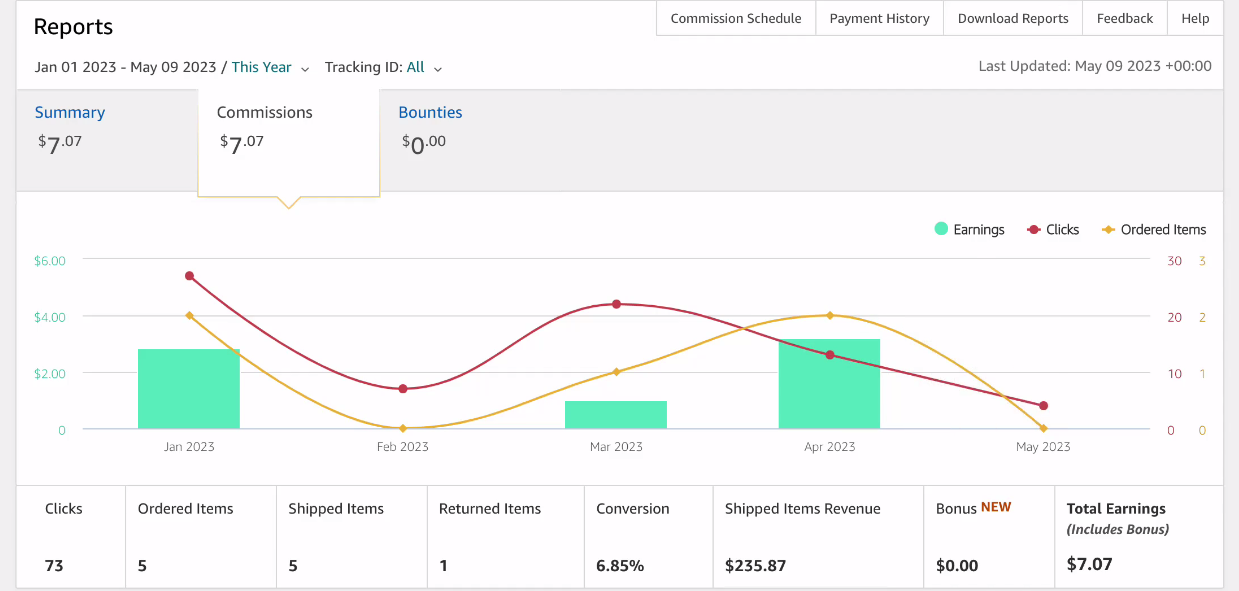Toggle the Earnings legend marker
The height and width of the screenshot is (591, 1239).
(941, 229)
